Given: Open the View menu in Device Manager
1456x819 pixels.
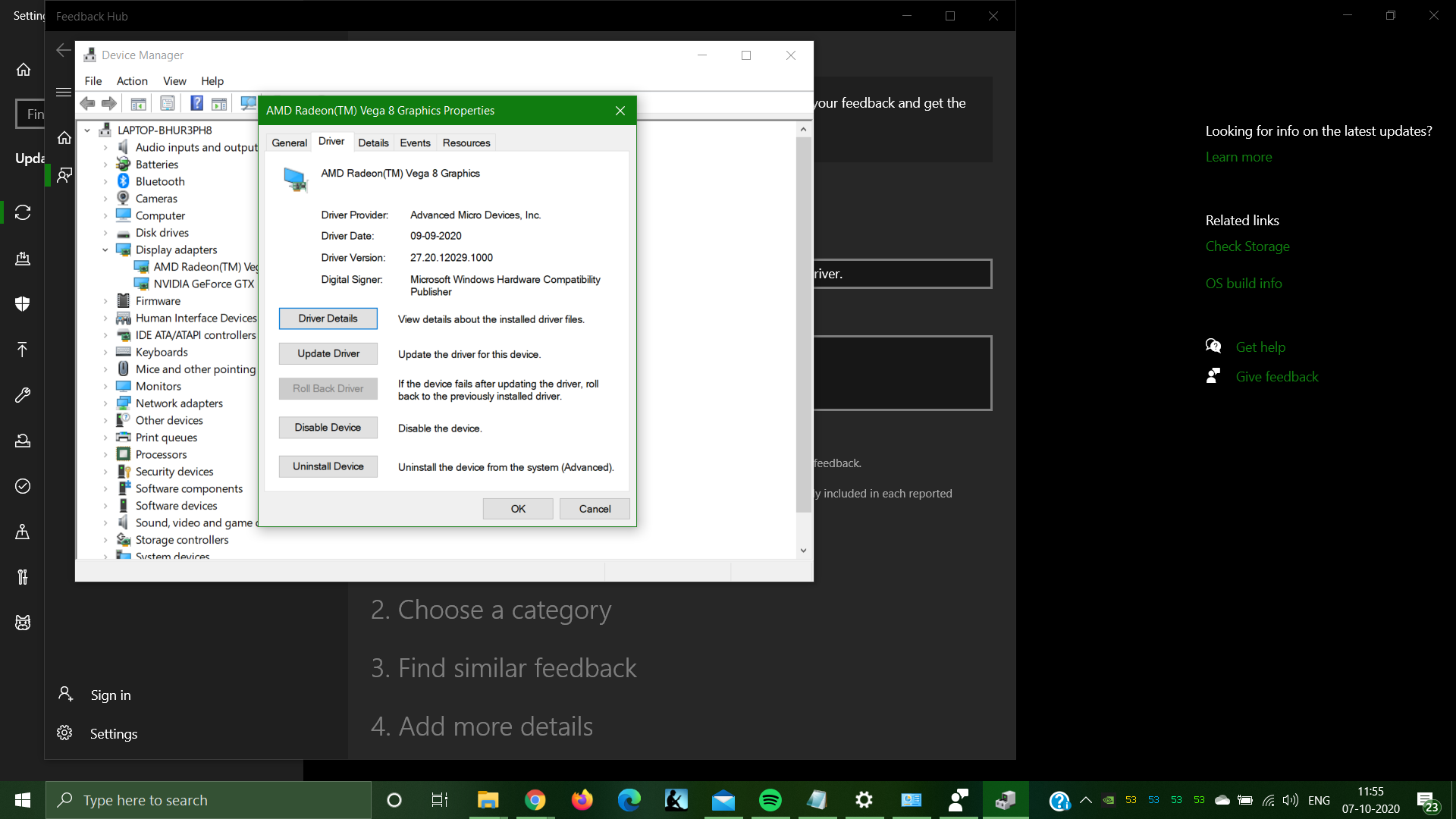Looking at the screenshot, I should click(x=174, y=81).
